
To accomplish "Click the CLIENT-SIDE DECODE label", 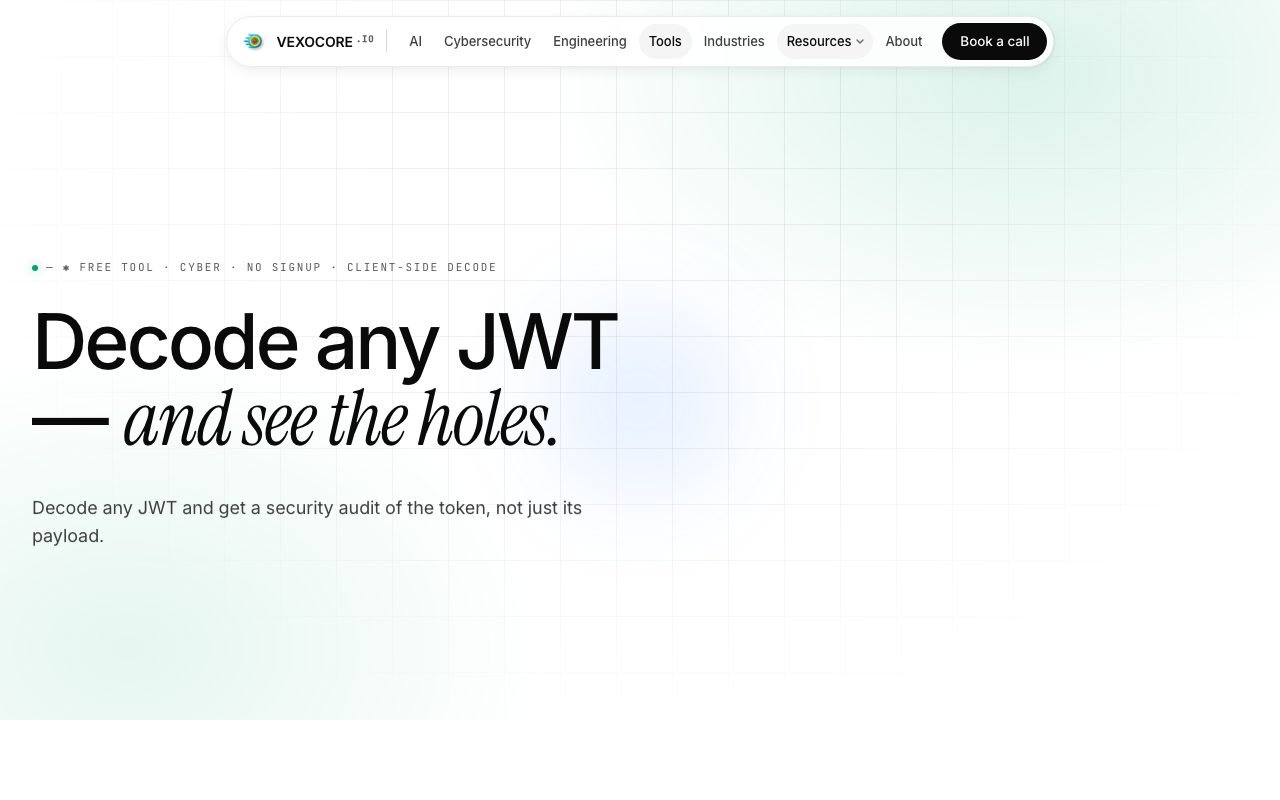I will point(422,267).
